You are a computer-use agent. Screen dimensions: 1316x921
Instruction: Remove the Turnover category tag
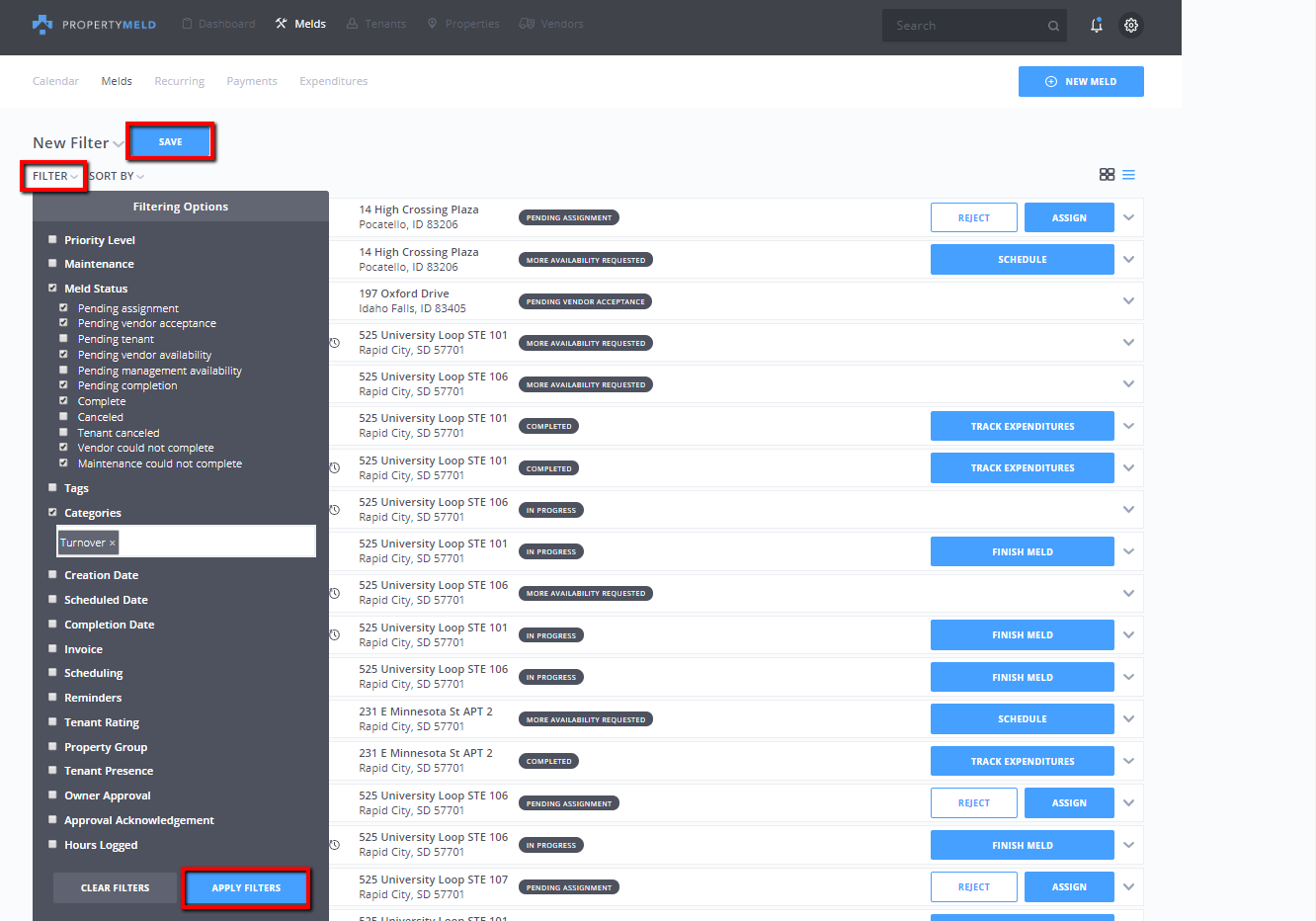tap(112, 544)
